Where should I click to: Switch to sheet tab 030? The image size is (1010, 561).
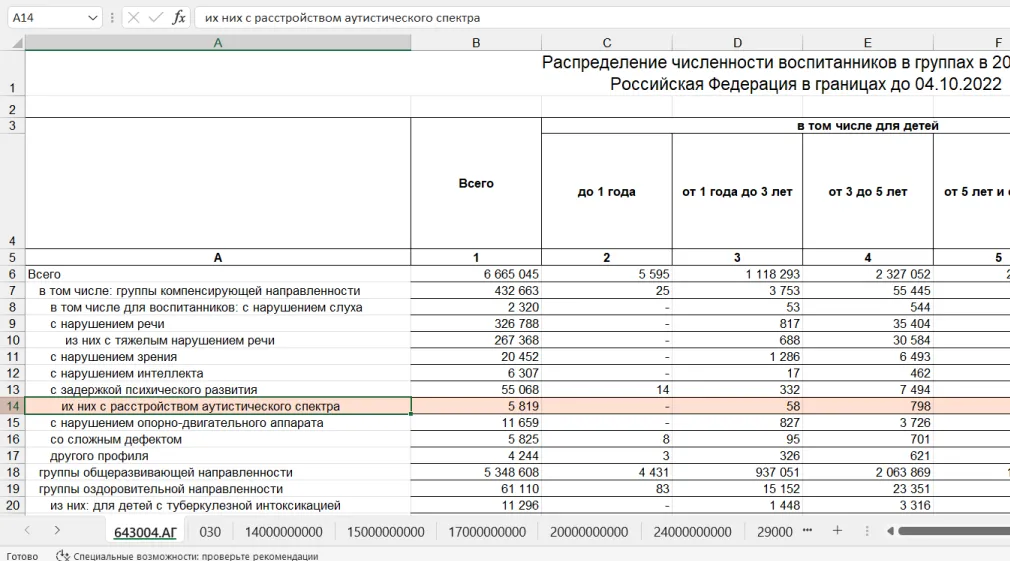(210, 532)
